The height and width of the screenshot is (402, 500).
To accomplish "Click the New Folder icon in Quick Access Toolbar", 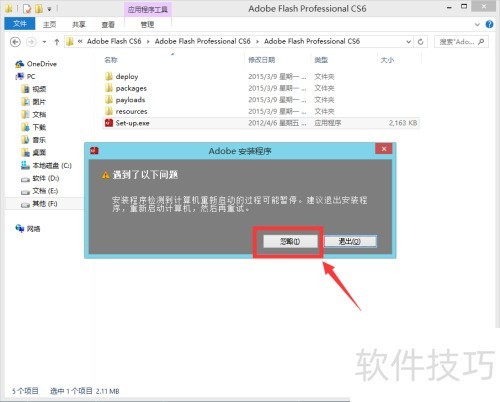I will 39,9.
